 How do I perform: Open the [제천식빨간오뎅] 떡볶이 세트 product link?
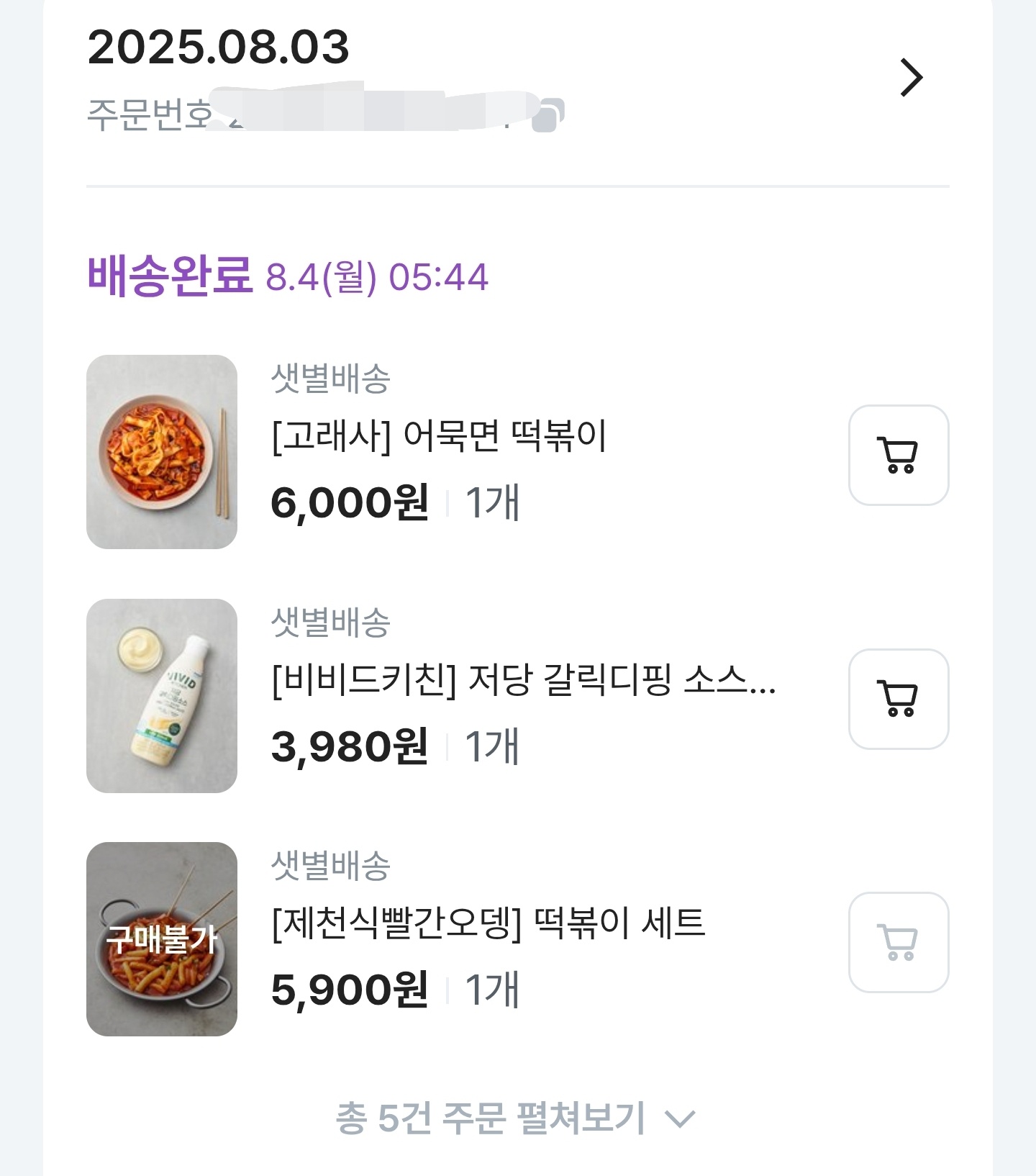pos(489,923)
